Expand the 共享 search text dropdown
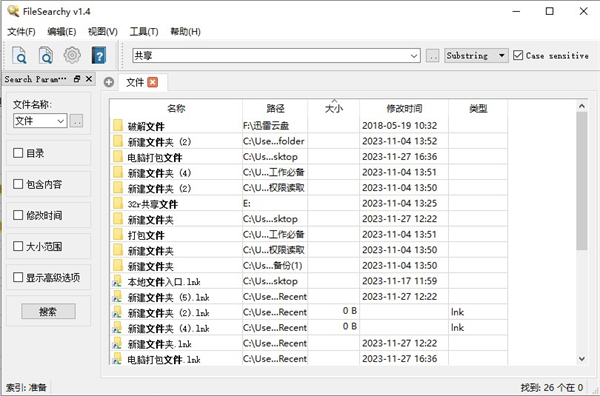 (x=414, y=56)
